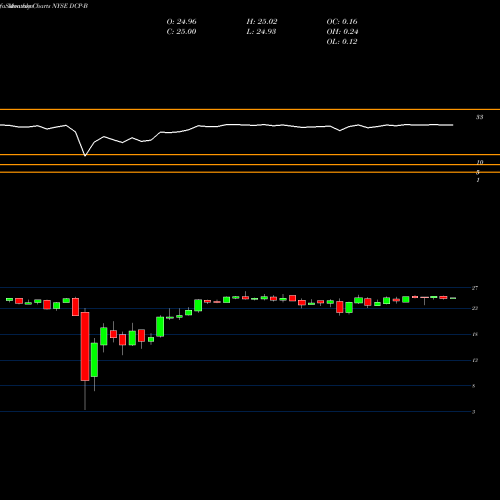The image size is (500, 500).
Task: Click the 10 indicator axis label
Action: tap(479, 162)
